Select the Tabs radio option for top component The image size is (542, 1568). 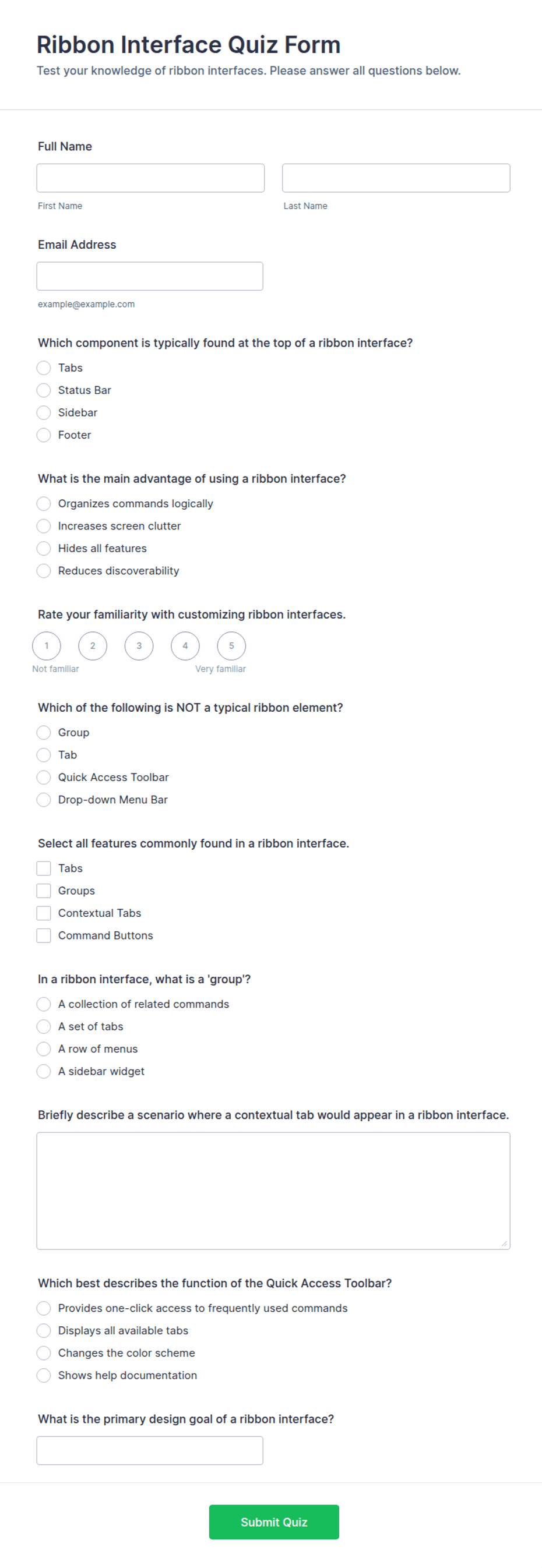44,368
